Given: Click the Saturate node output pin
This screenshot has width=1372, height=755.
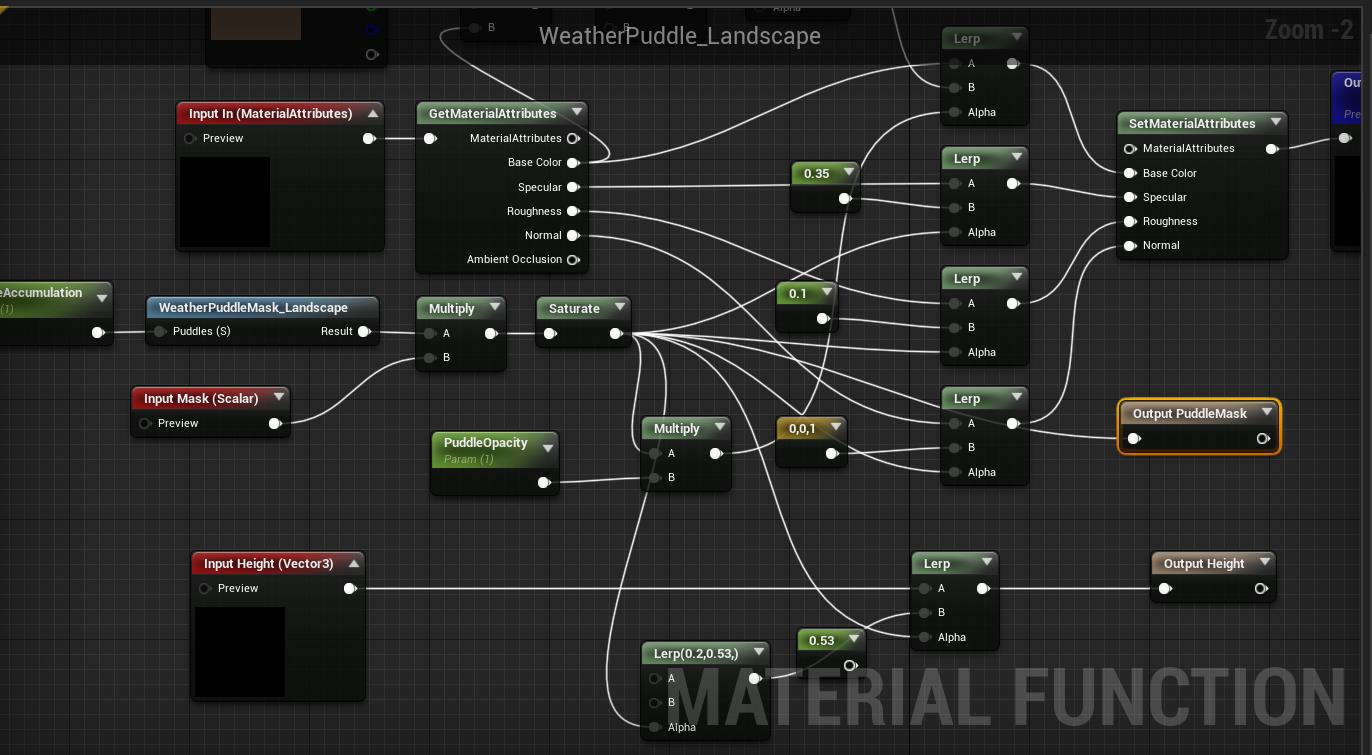Looking at the screenshot, I should coord(615,333).
